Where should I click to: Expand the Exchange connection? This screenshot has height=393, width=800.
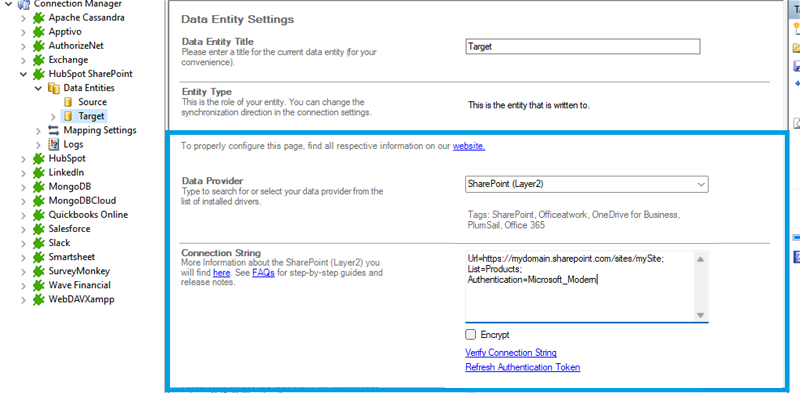[23, 60]
